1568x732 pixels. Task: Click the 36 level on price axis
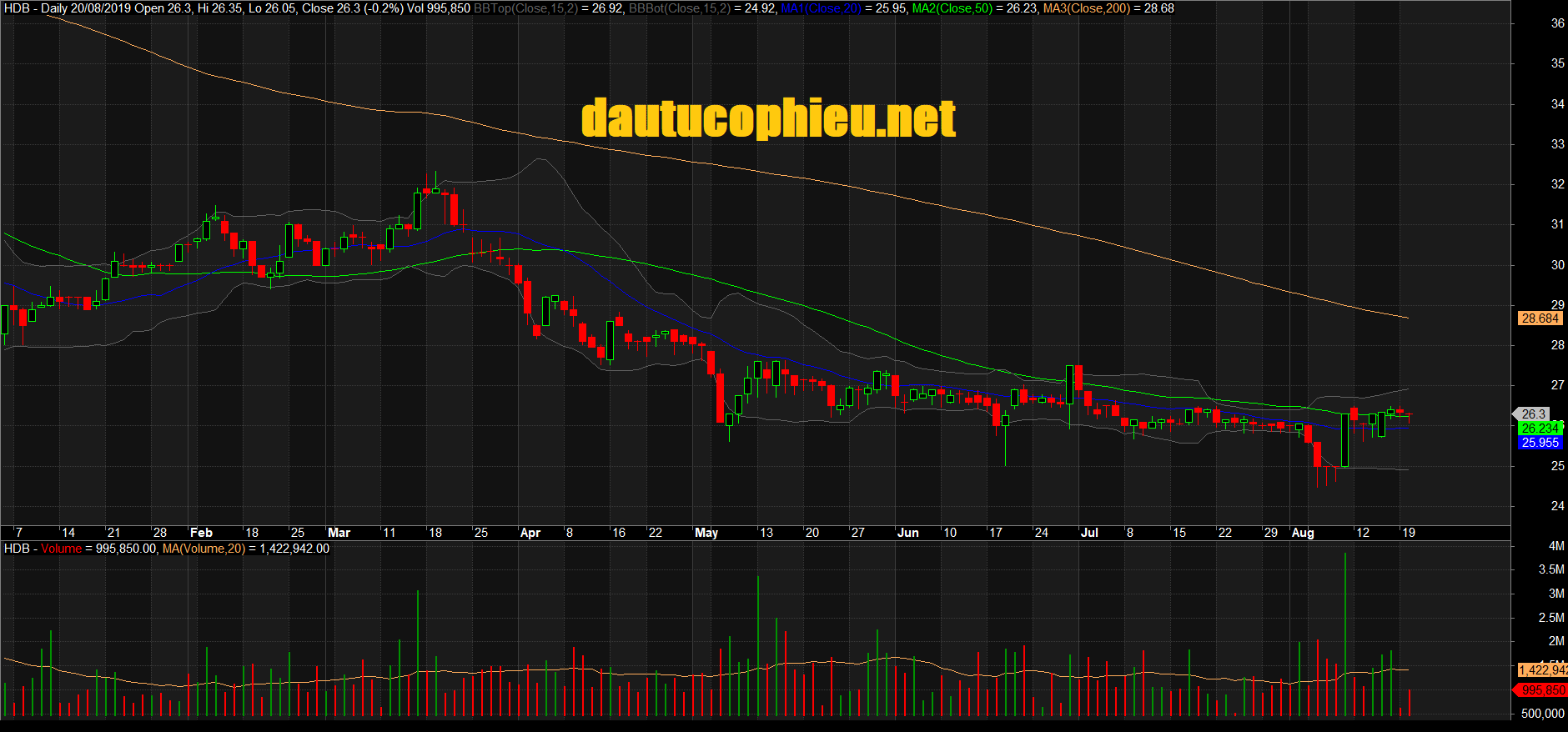(x=1557, y=23)
